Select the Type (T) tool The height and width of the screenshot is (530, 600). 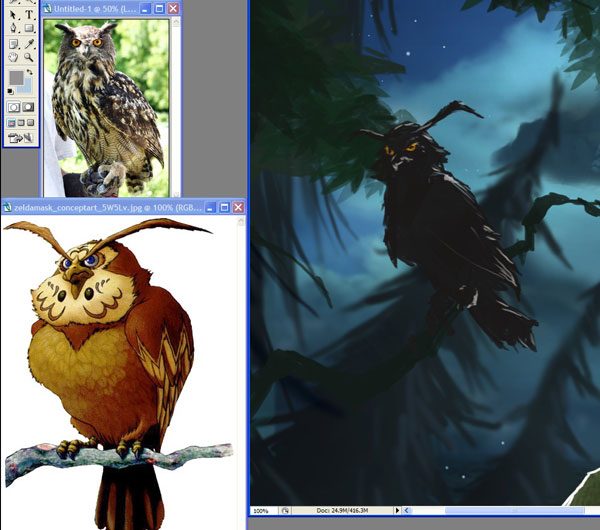[29, 15]
